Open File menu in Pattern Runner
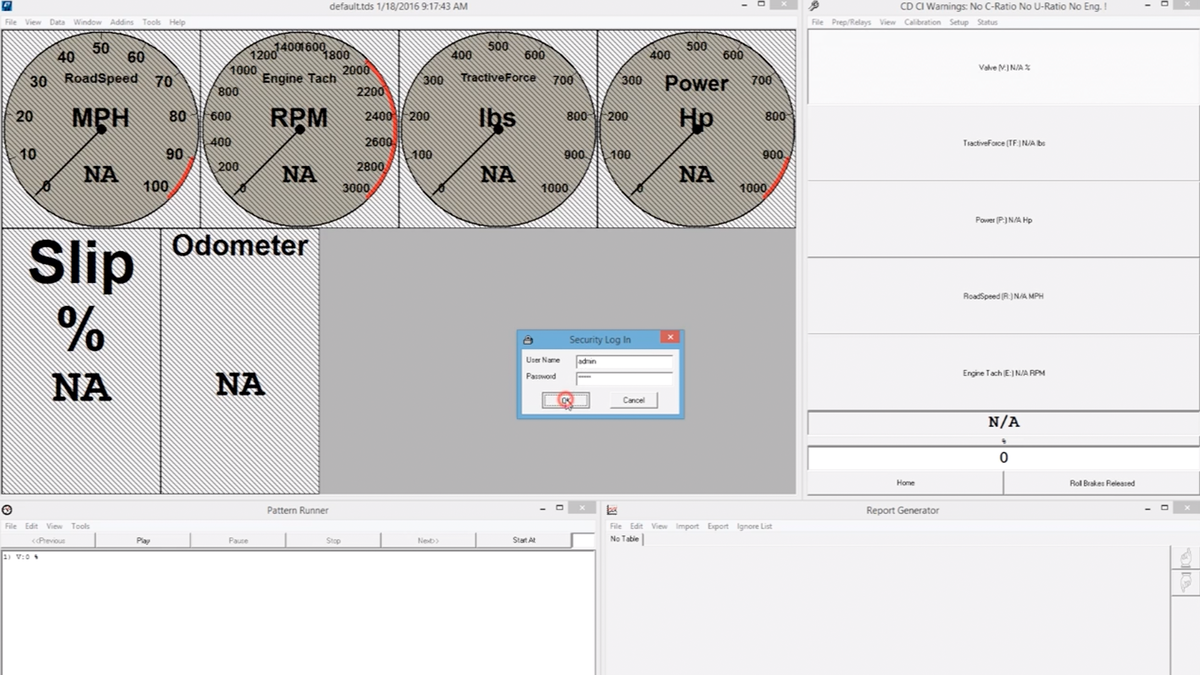 [11, 526]
